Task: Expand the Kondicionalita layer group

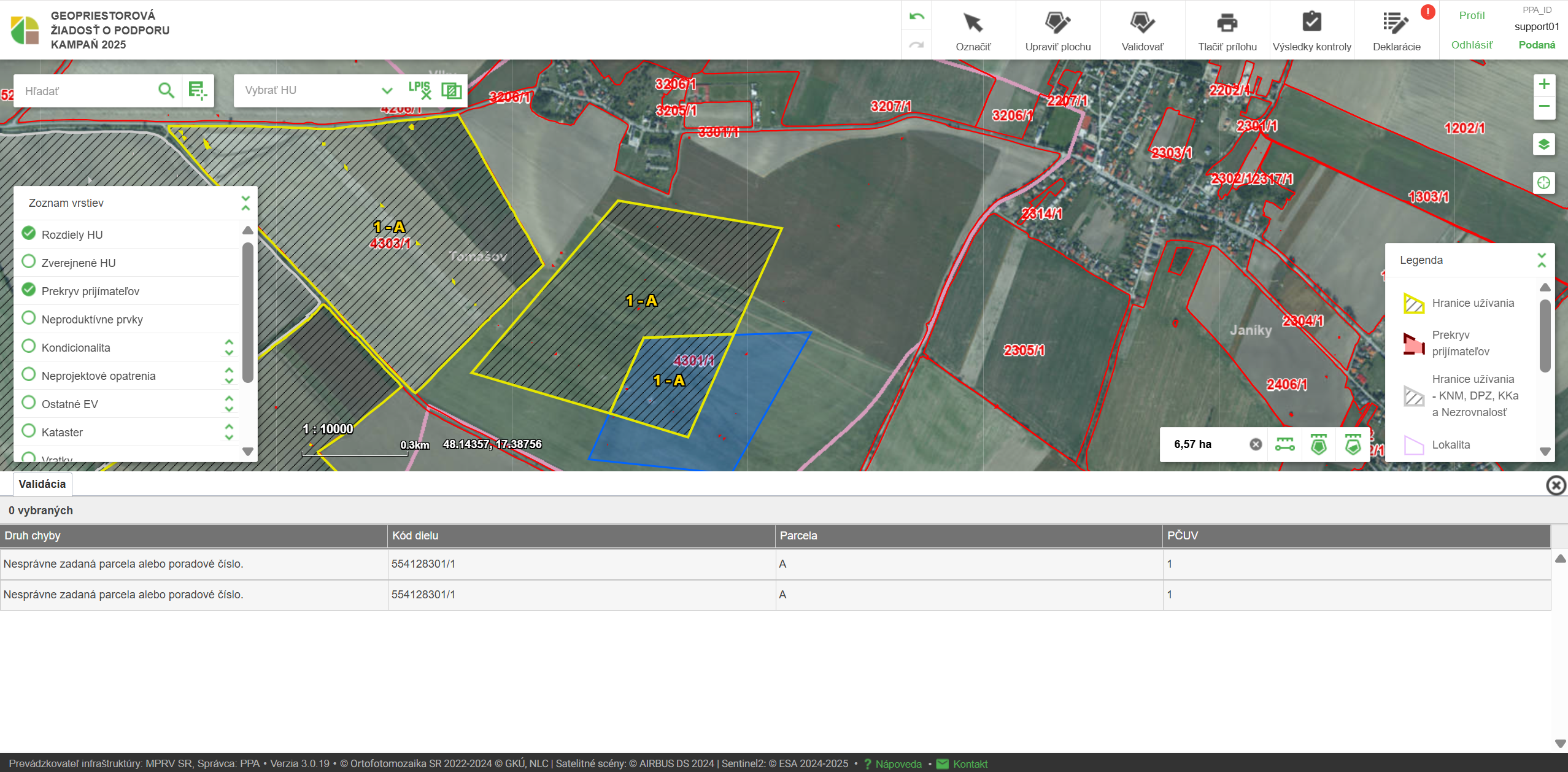Action: click(x=229, y=347)
